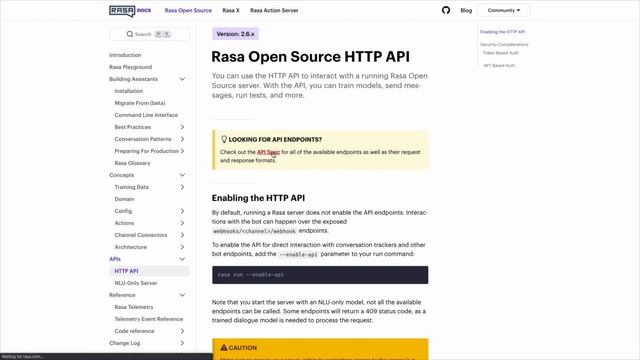
Task: Click the rasa run --enable-api code block
Action: pyautogui.click(x=320, y=275)
